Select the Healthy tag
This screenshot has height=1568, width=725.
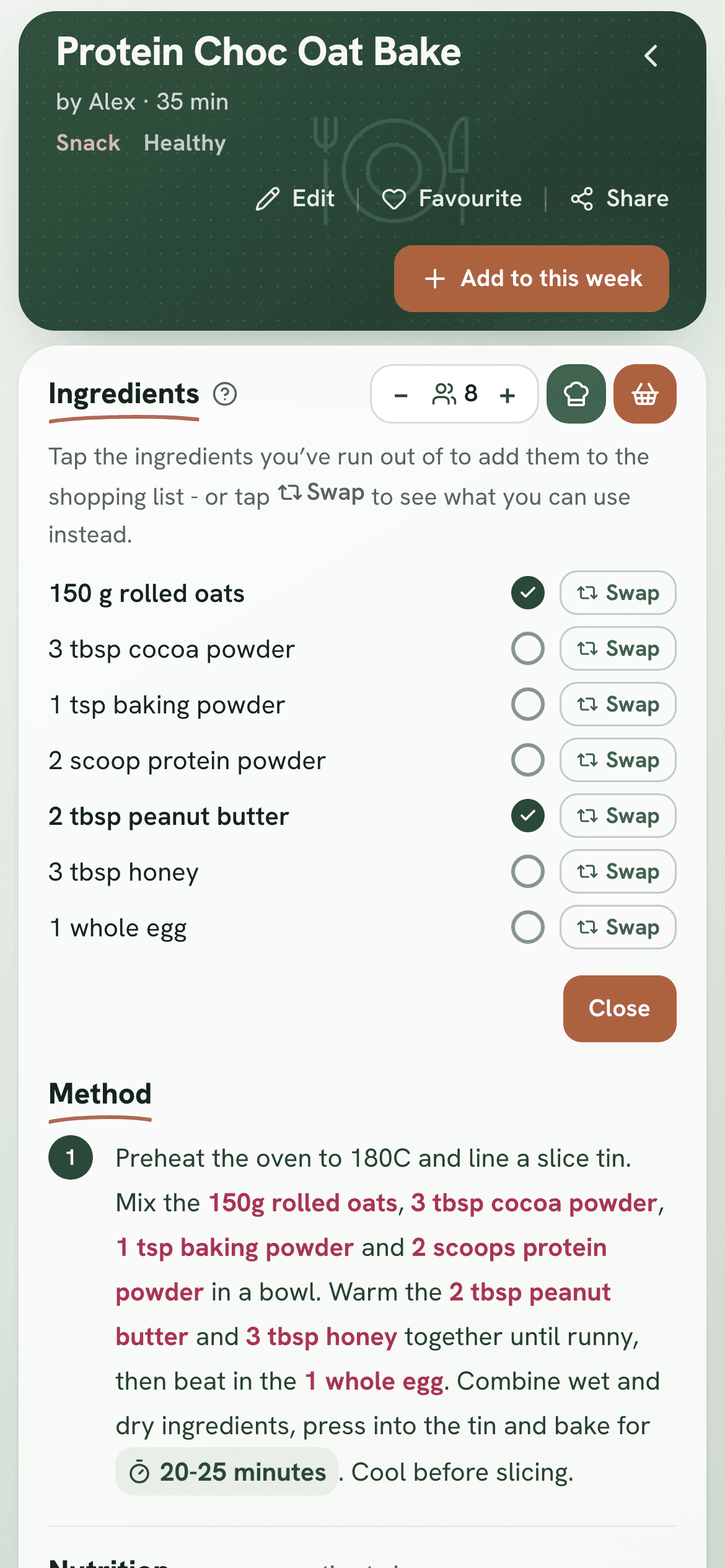pos(185,143)
